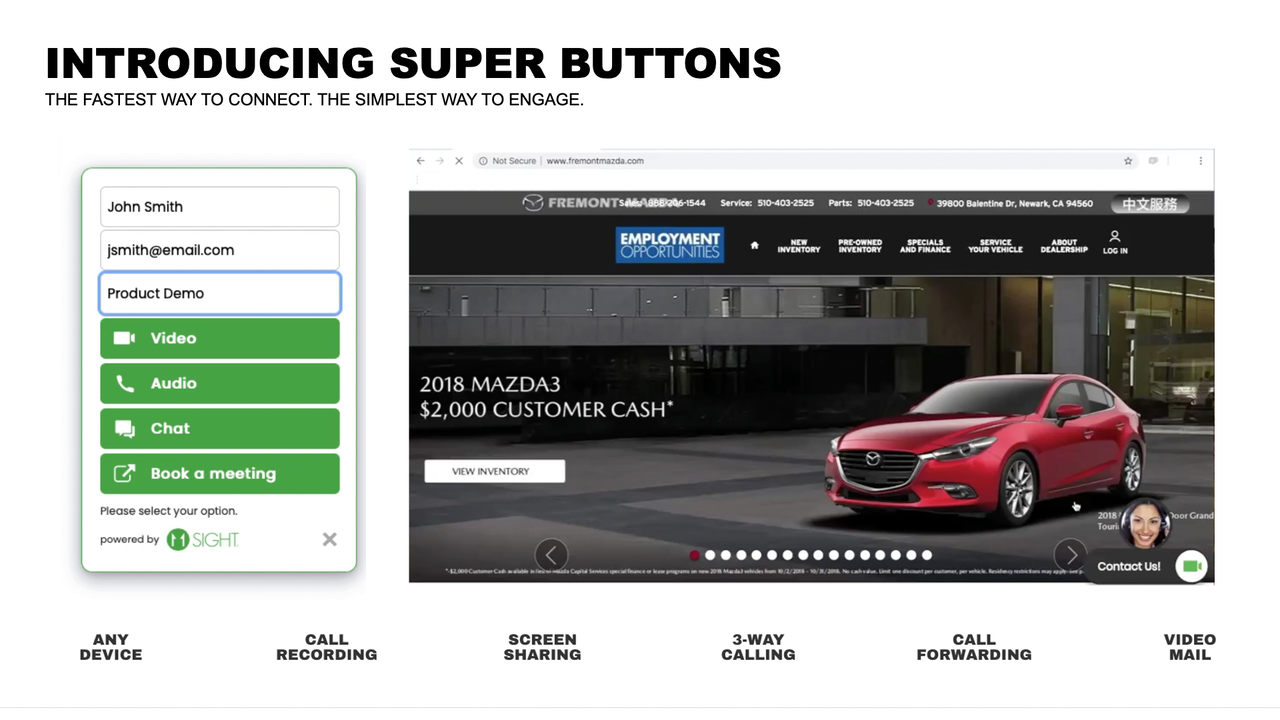Click the View Inventory button

[494, 471]
